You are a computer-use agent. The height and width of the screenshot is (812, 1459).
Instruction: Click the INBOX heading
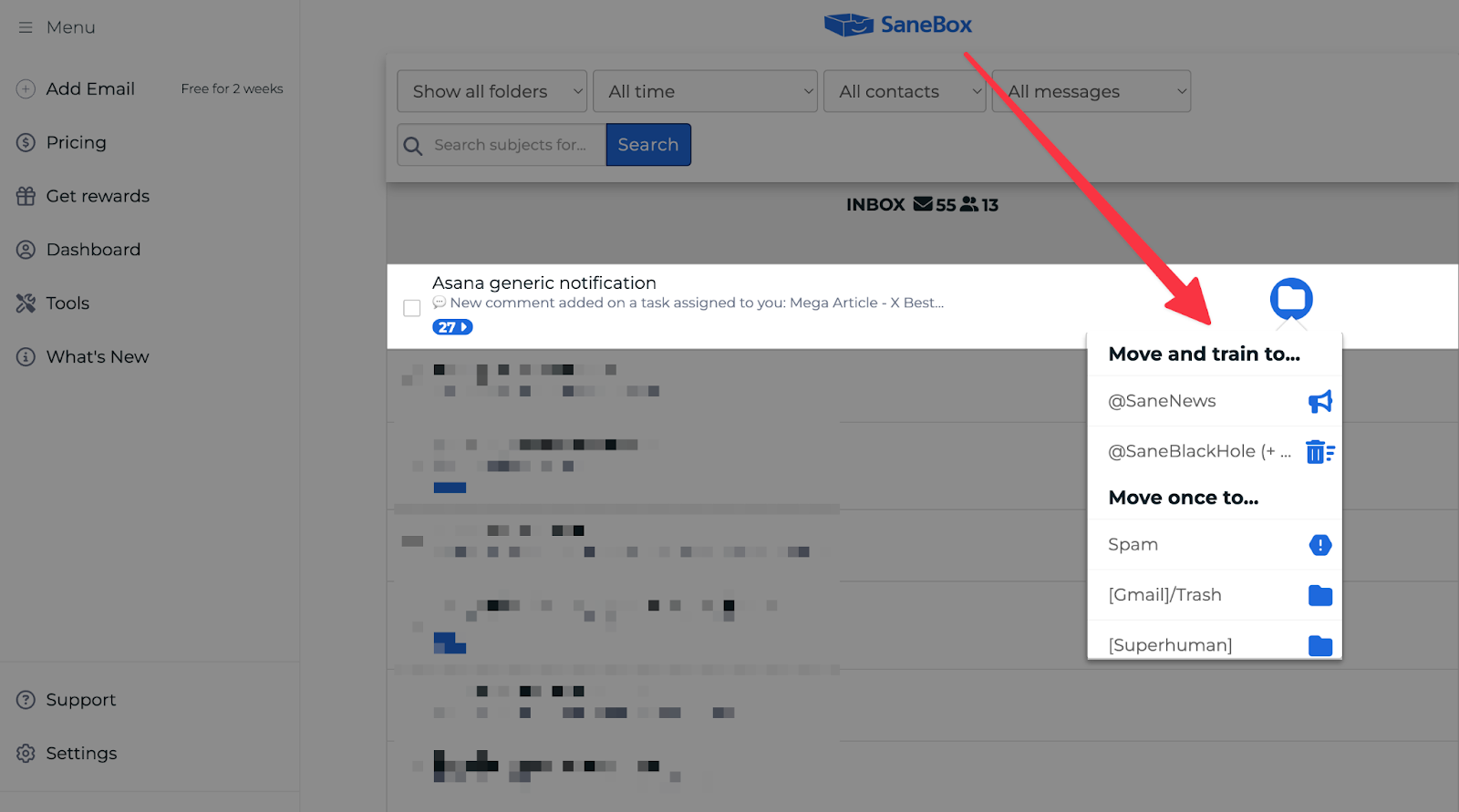pyautogui.click(x=875, y=205)
